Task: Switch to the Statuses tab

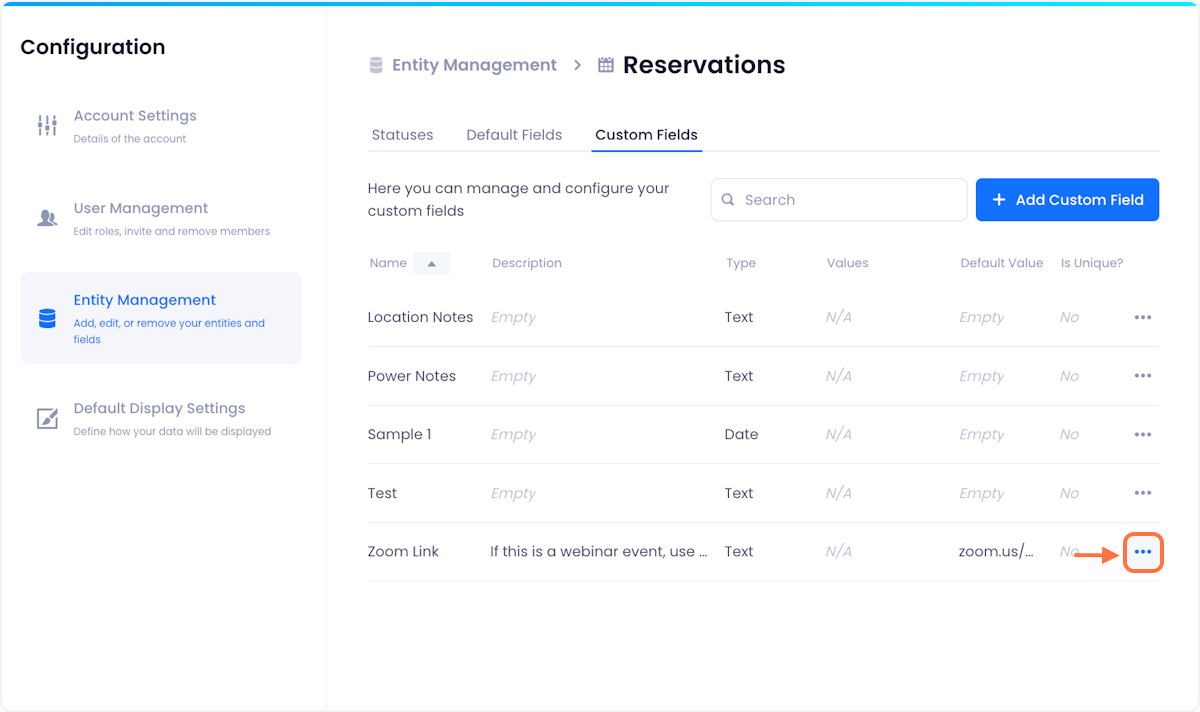Action: tap(402, 135)
